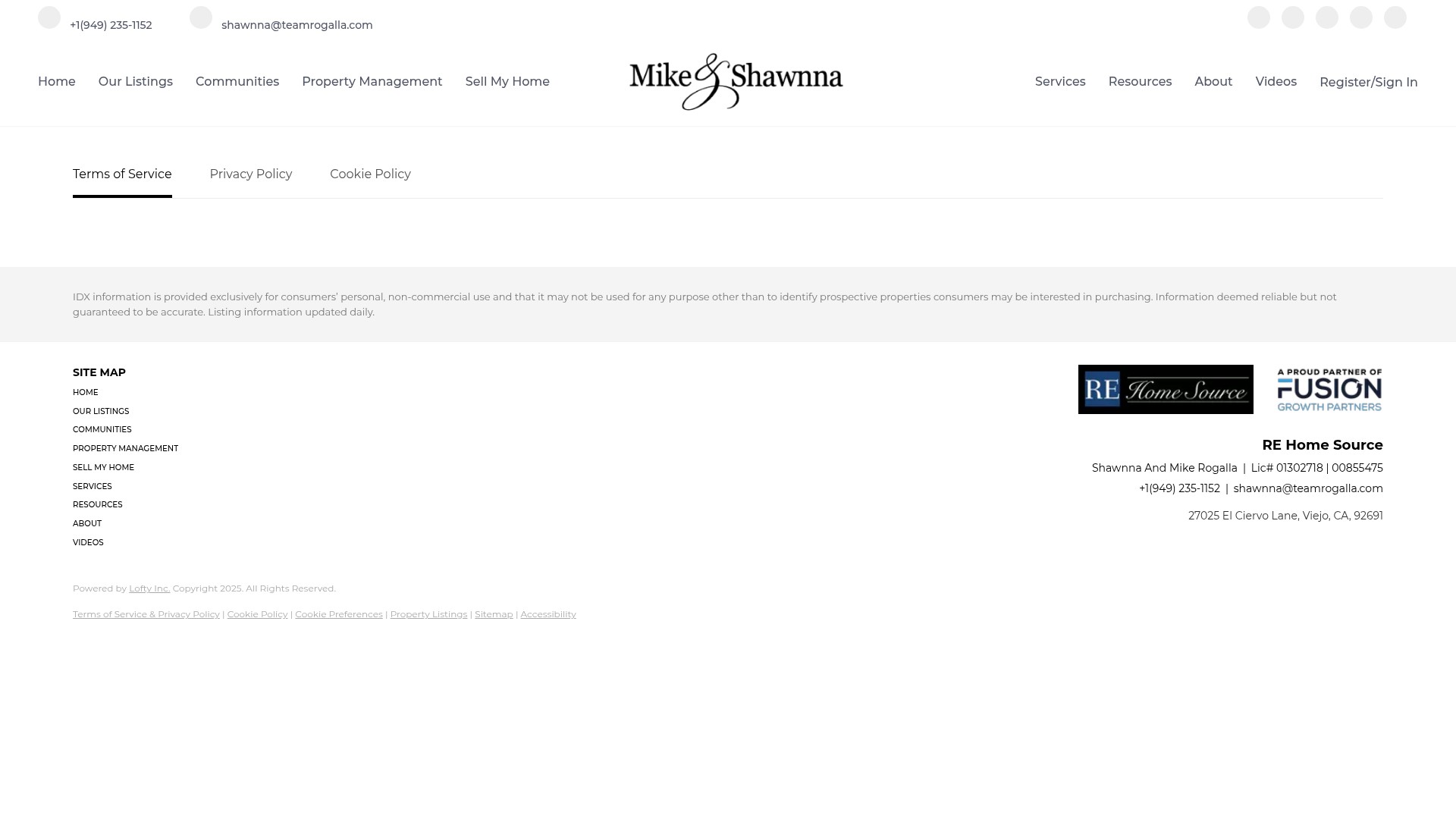
Task: Open the Communities navigation item
Action: click(237, 82)
